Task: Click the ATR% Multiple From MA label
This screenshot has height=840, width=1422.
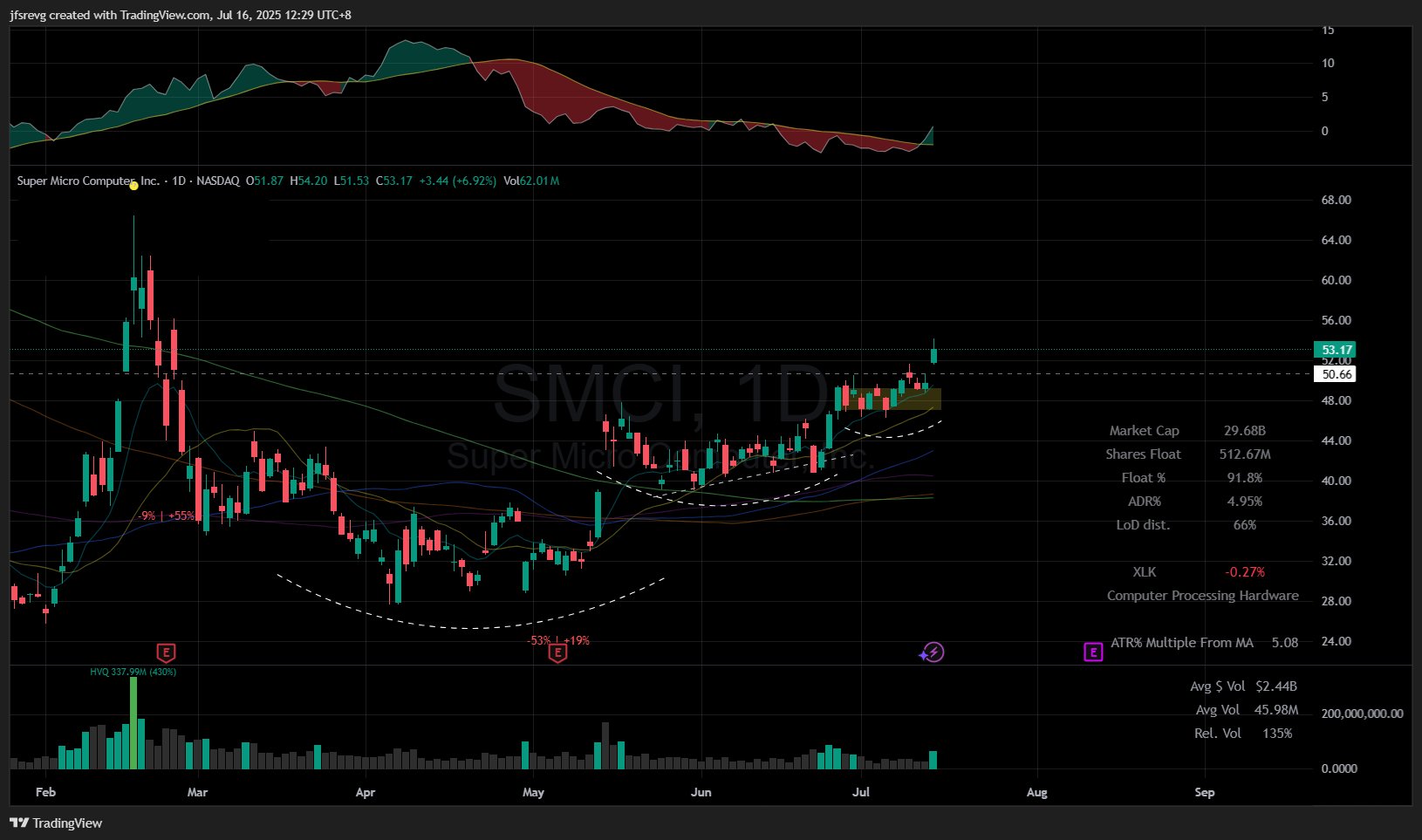Action: (x=1182, y=642)
